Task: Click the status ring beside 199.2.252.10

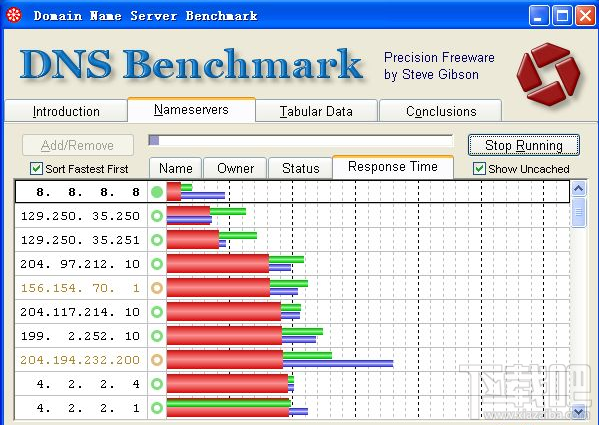Action: pos(157,336)
